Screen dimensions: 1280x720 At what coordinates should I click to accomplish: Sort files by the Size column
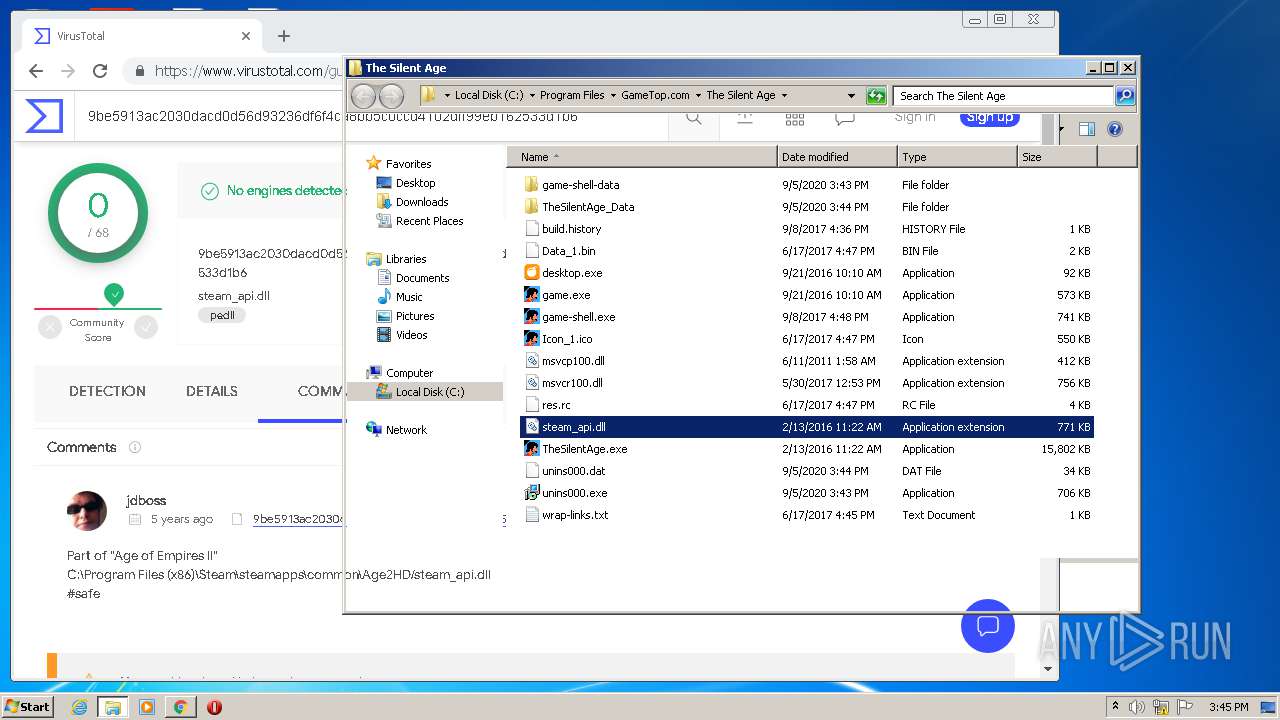click(1057, 157)
